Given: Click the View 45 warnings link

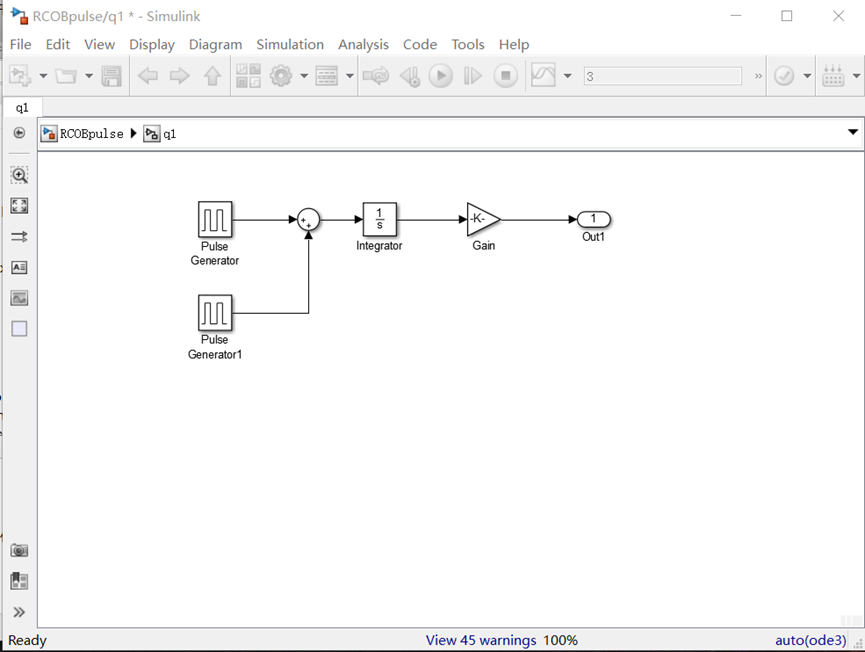Looking at the screenshot, I should (x=480, y=640).
